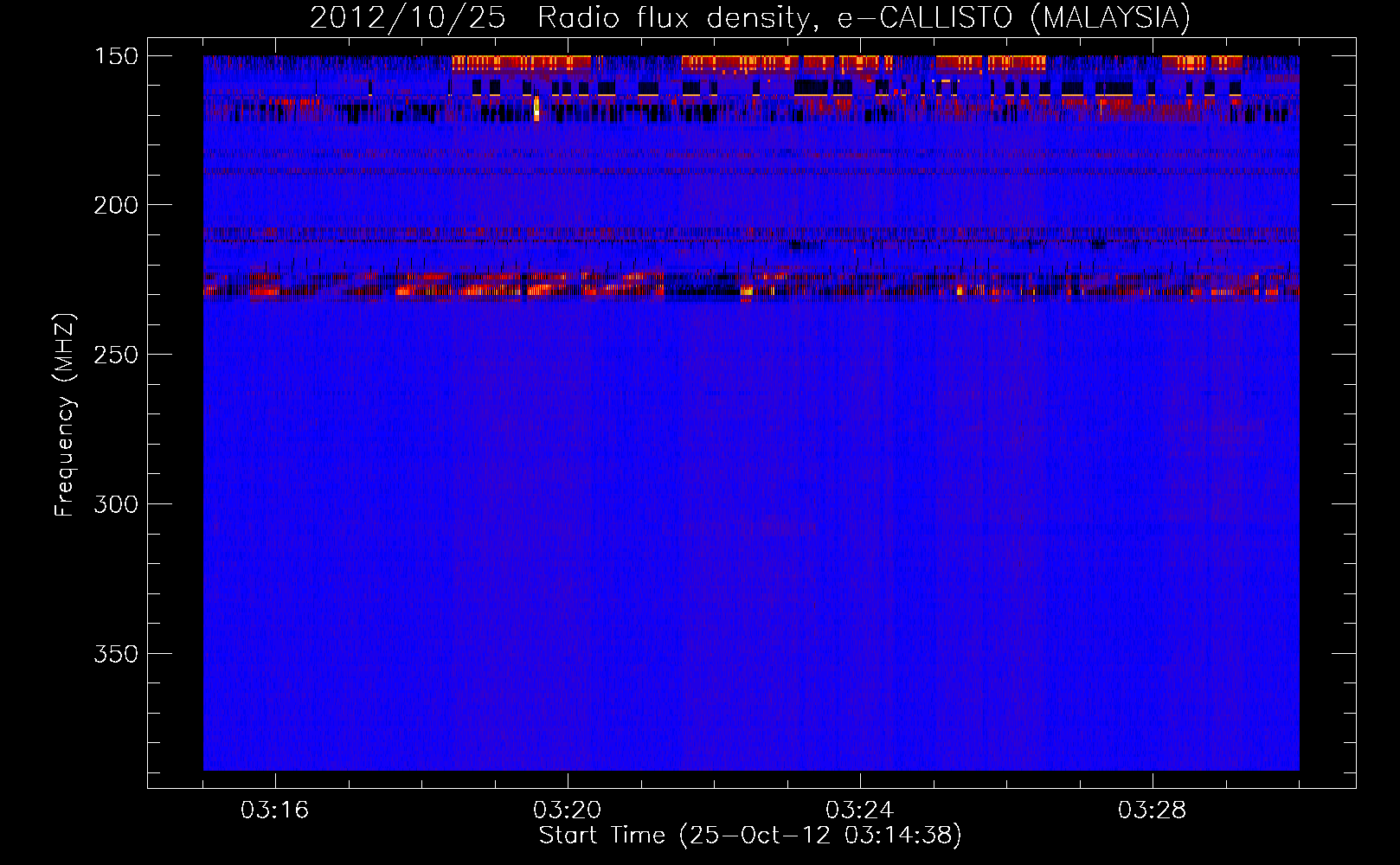This screenshot has height=865, width=1400.
Task: Click the 350 frequency tick label
Action: (116, 654)
